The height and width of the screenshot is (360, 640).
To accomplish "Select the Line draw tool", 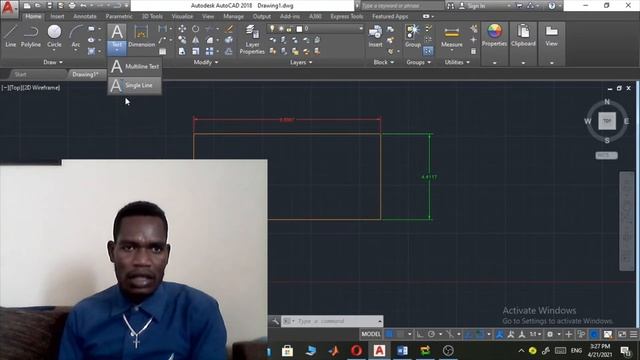I will point(10,36).
